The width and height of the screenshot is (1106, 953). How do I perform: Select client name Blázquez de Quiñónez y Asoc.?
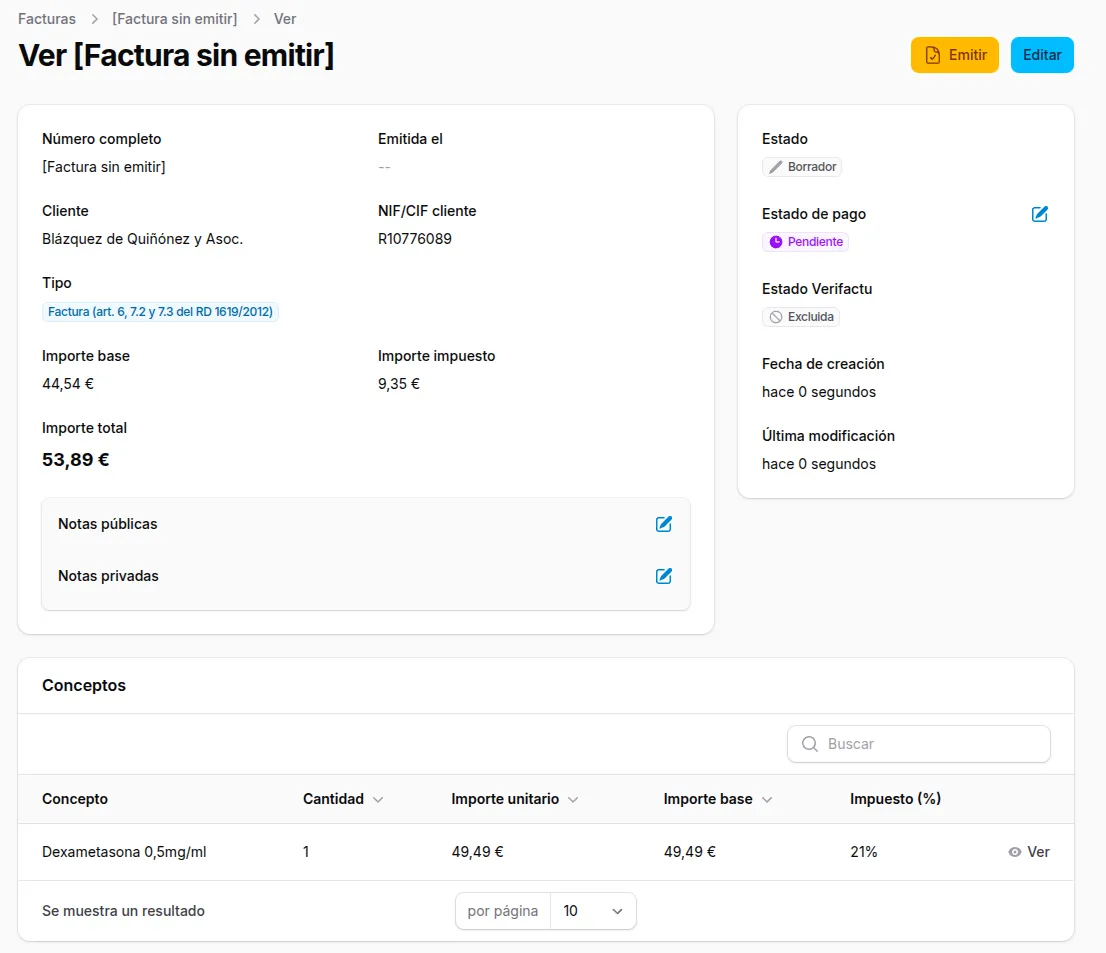[142, 239]
